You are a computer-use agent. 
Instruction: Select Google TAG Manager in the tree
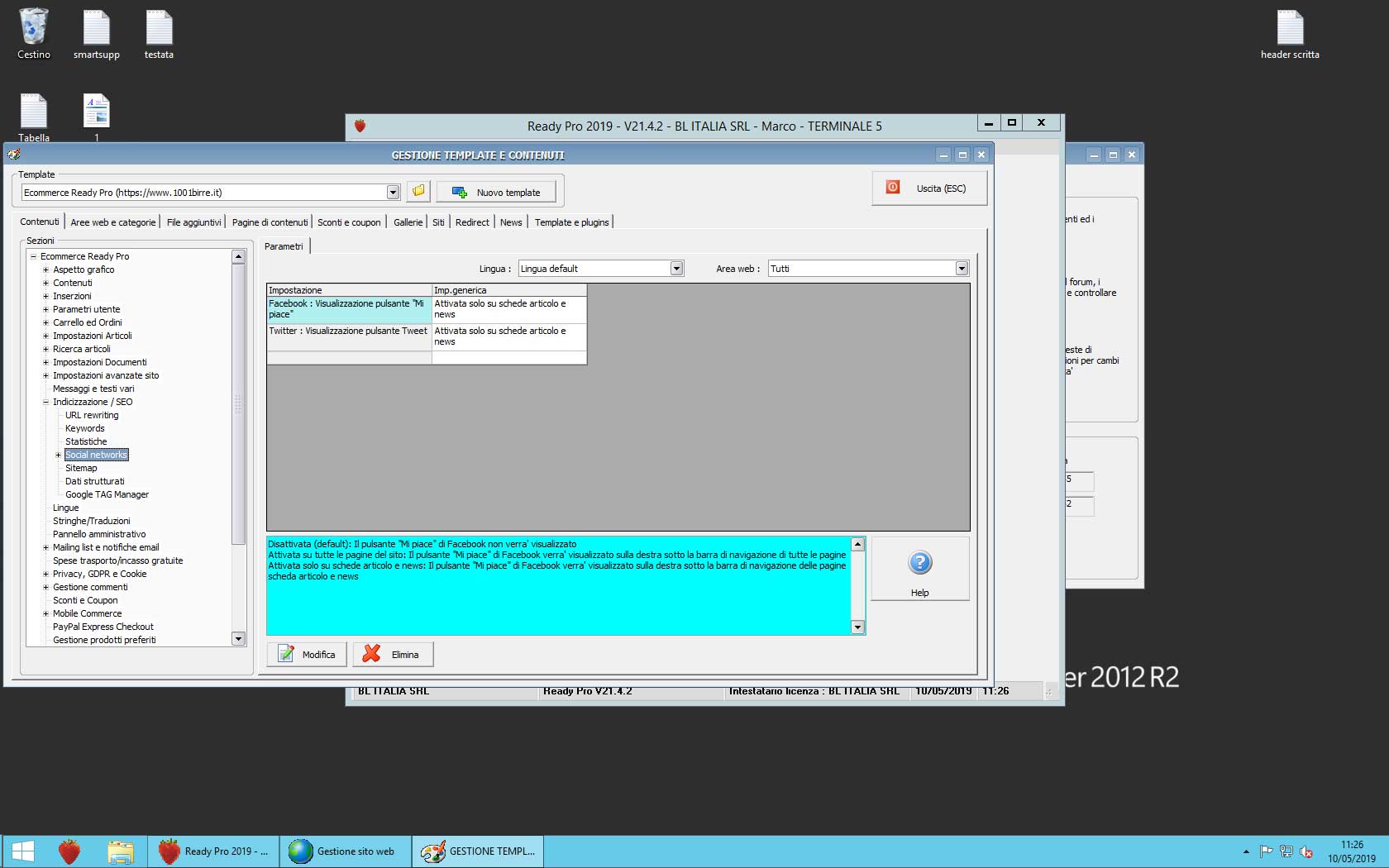pyautogui.click(x=107, y=494)
